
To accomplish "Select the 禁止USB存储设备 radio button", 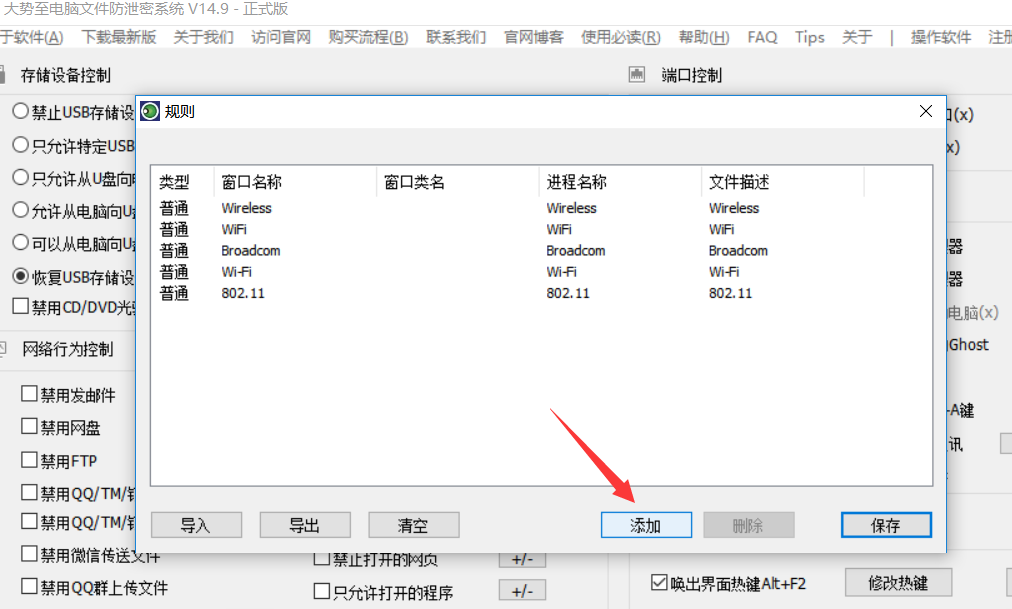I will point(21,112).
